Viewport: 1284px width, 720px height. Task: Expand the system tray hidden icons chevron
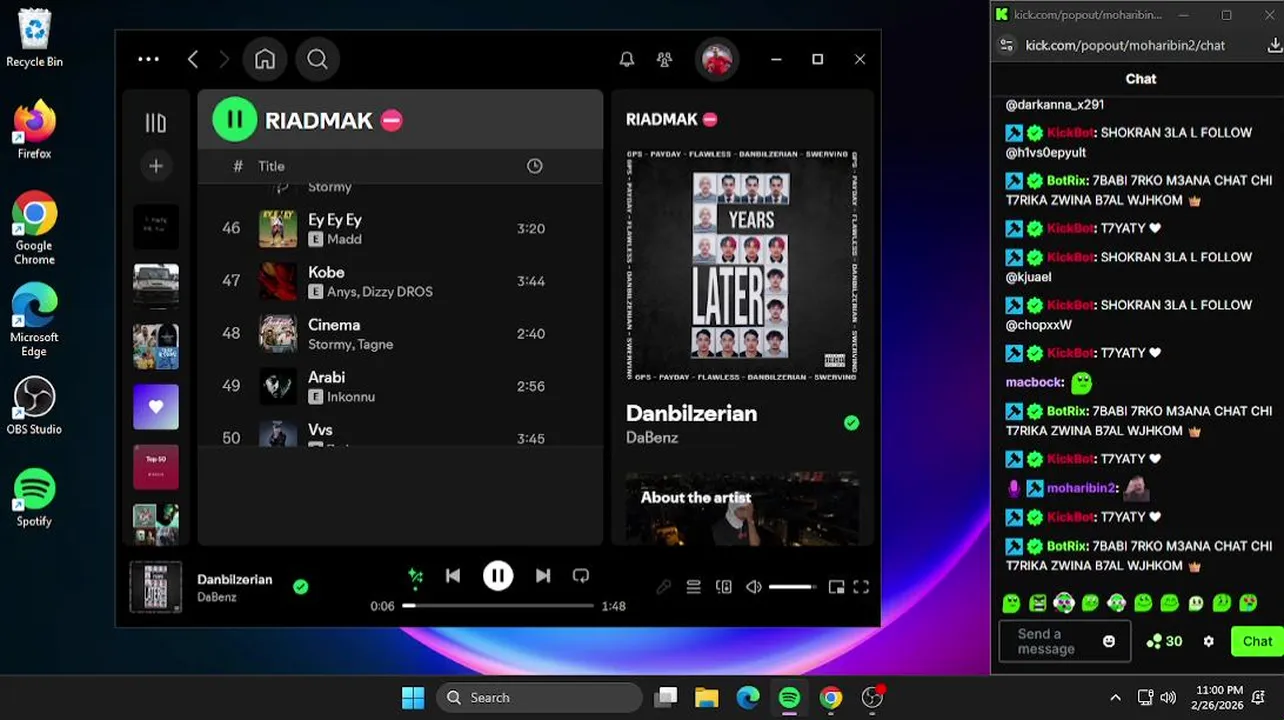(x=1115, y=698)
